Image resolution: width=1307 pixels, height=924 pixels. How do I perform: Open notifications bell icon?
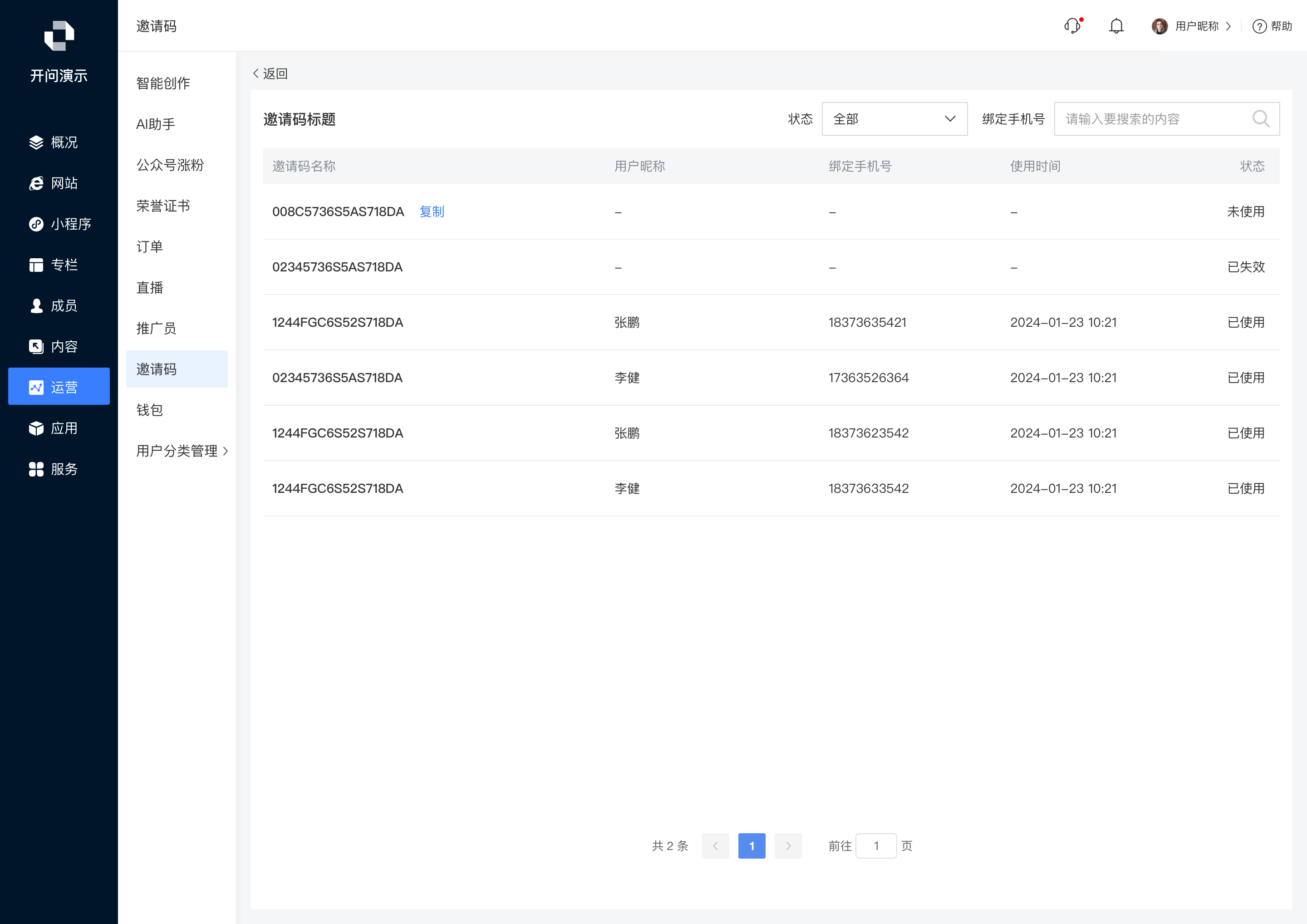[x=1116, y=26]
